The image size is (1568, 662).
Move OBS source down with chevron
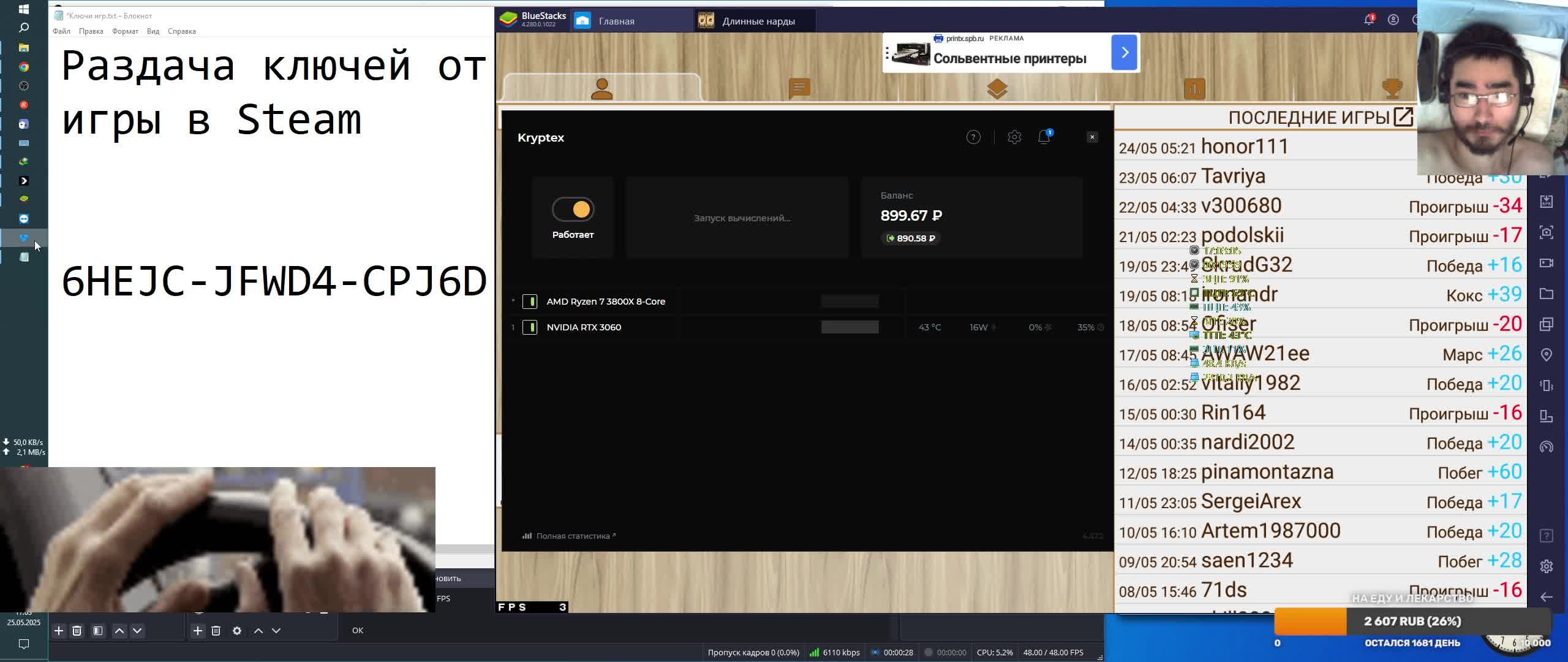point(276,631)
